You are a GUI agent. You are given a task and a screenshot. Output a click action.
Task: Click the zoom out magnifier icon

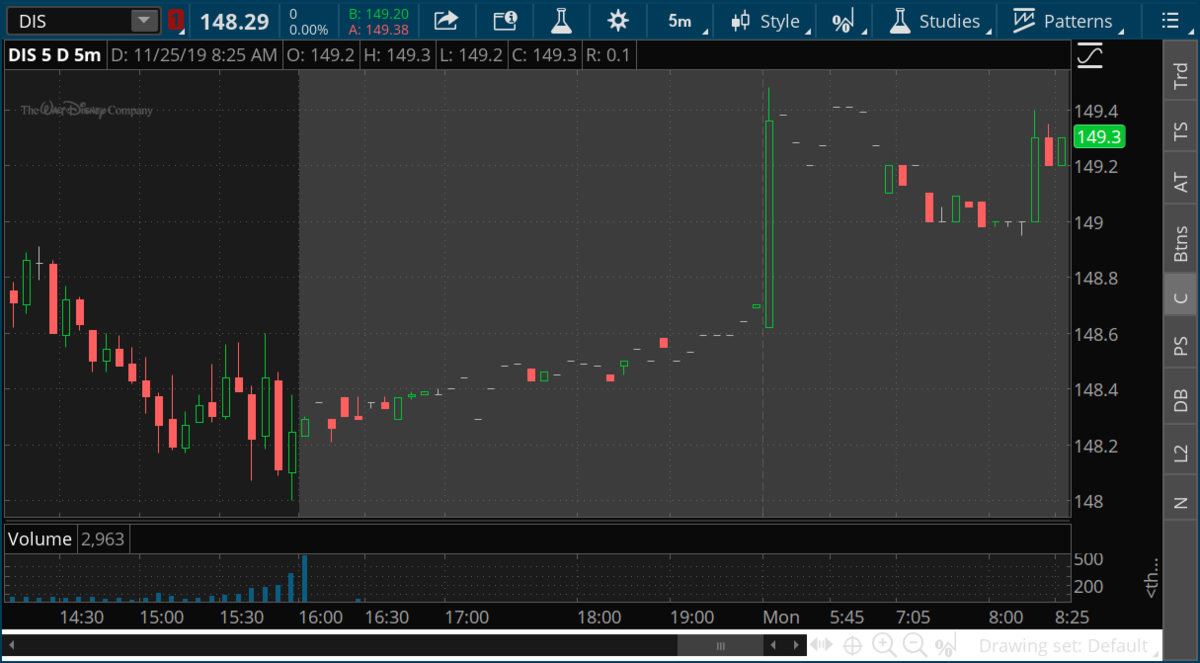914,646
